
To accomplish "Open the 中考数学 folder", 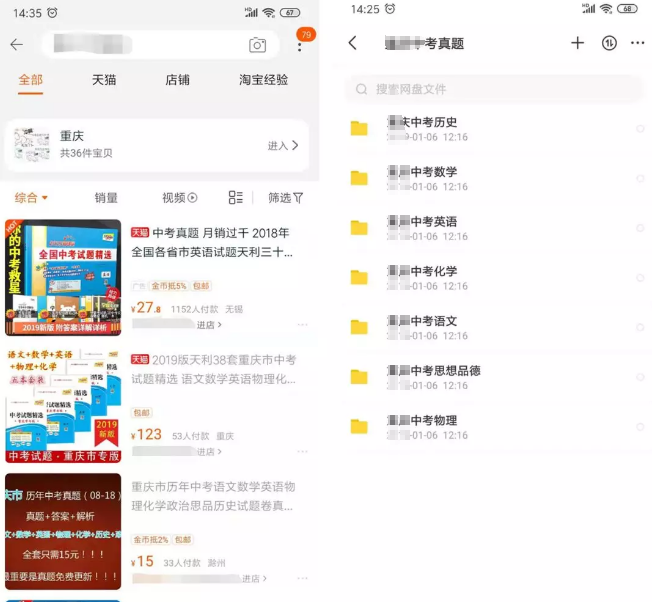I will (x=497, y=178).
